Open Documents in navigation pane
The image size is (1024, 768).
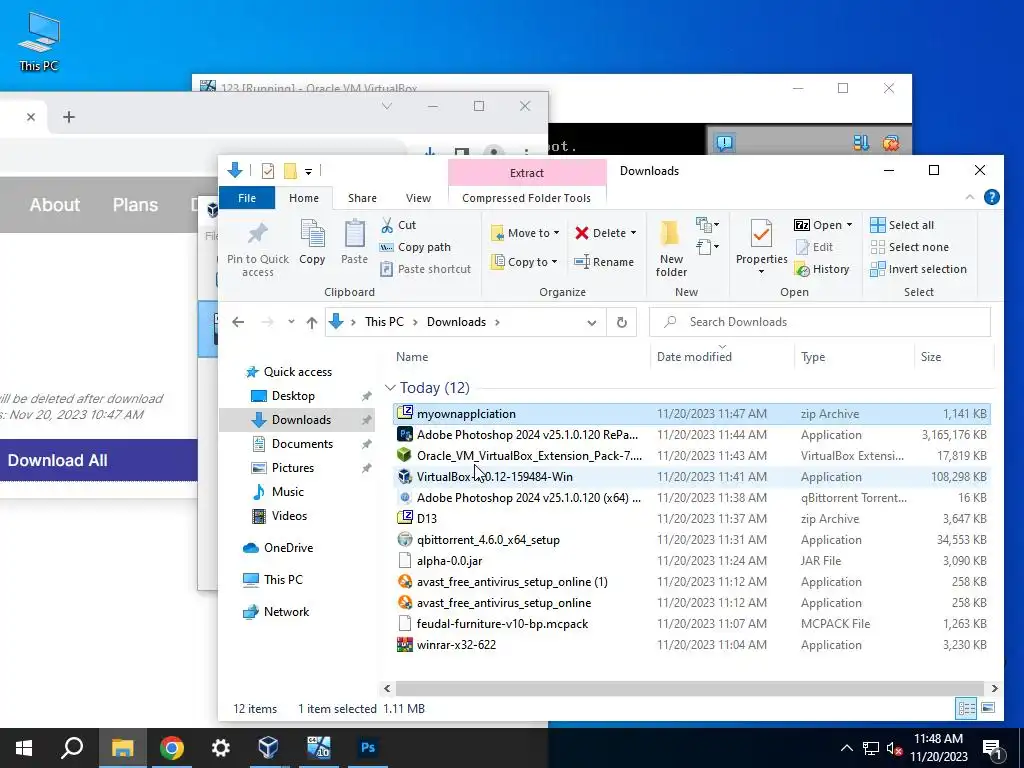(302, 444)
